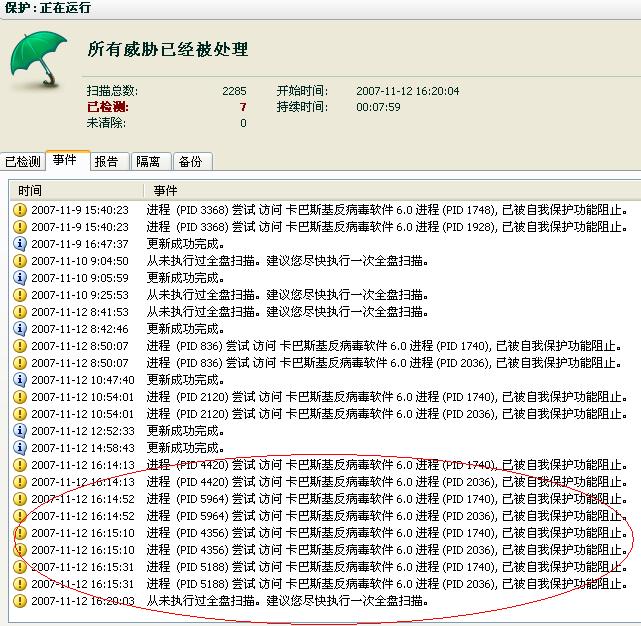Click the scan total value 2285
Viewport: 641px width, 626px height.
(234, 91)
